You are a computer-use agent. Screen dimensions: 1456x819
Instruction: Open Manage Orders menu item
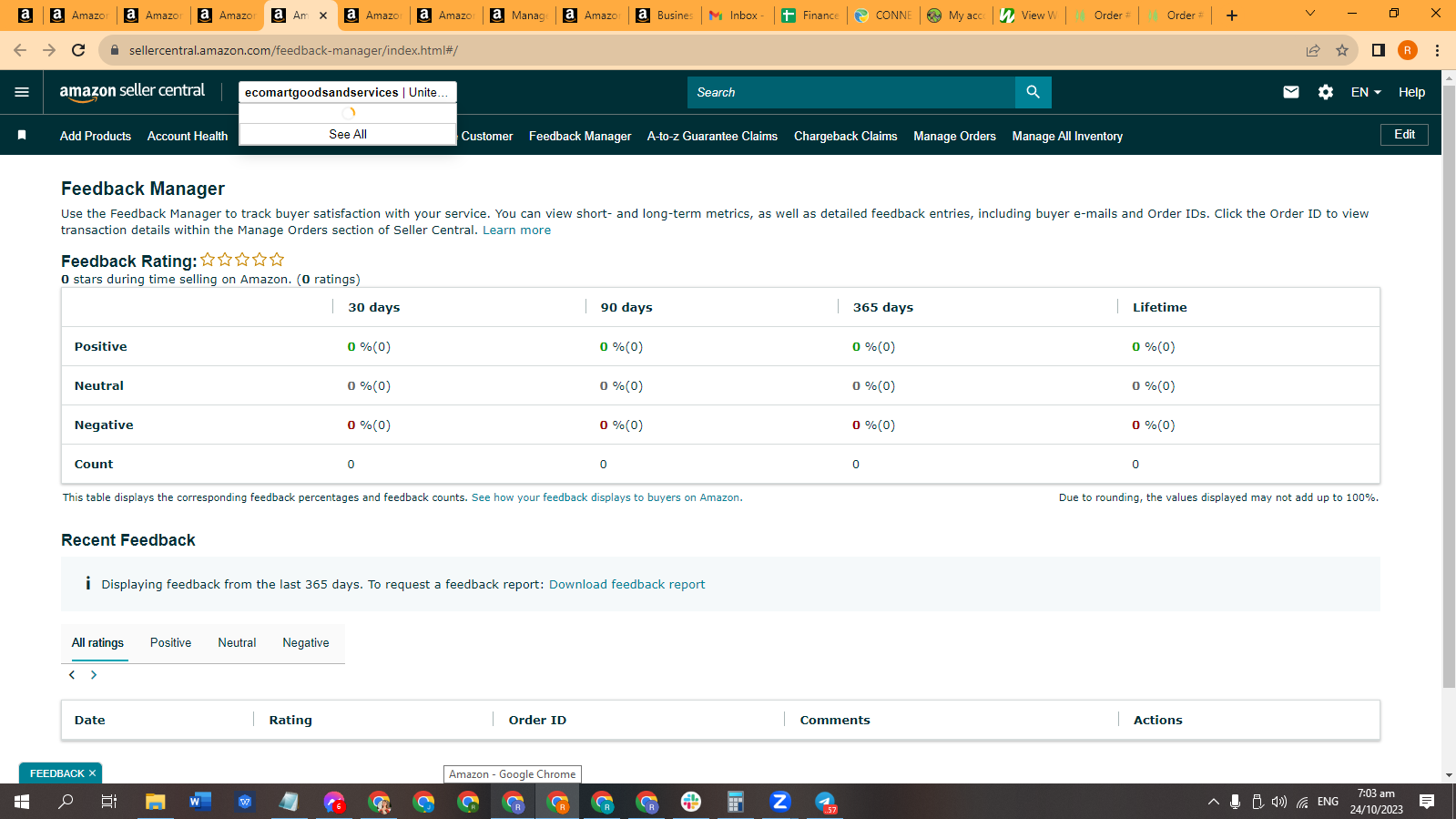(x=954, y=136)
